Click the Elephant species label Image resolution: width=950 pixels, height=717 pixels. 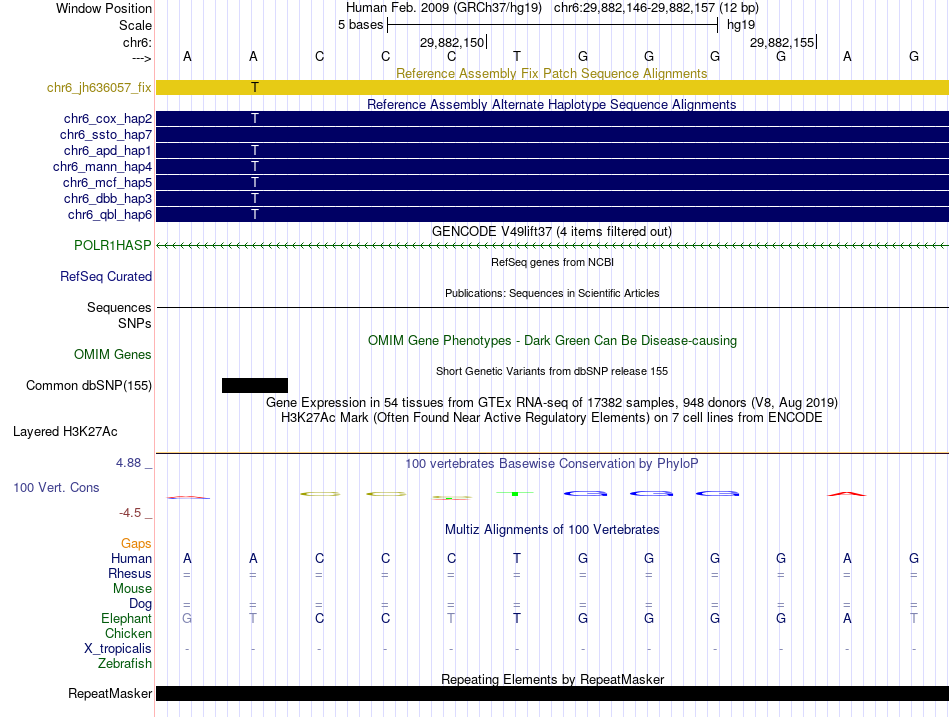126,618
